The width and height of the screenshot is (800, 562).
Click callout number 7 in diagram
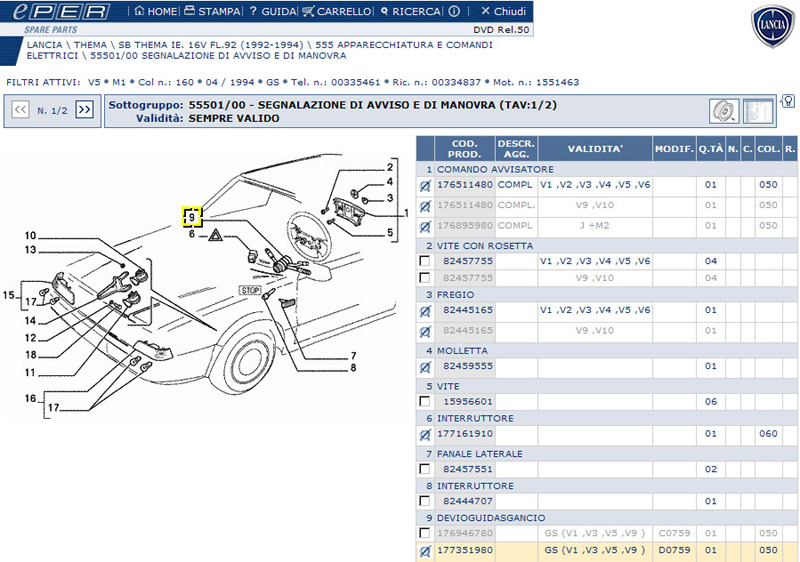[x=353, y=356]
